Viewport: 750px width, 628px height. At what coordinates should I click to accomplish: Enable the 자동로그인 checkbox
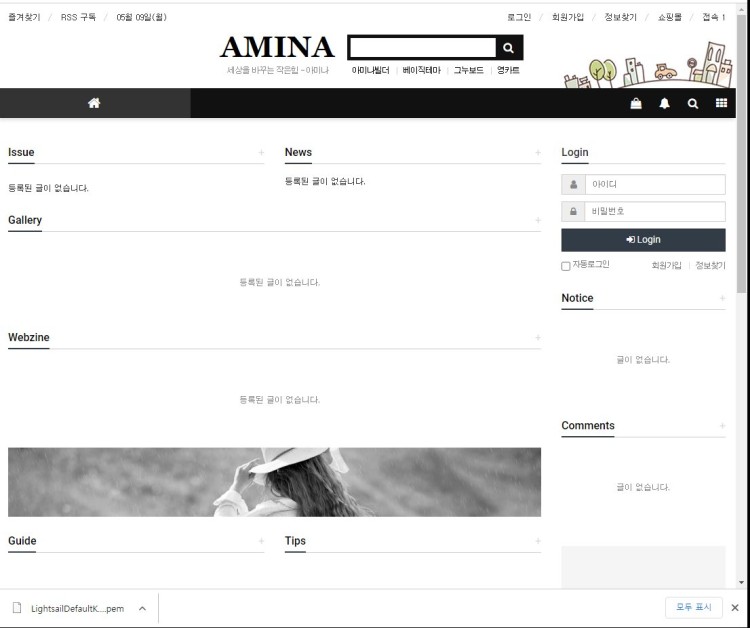[x=566, y=266]
